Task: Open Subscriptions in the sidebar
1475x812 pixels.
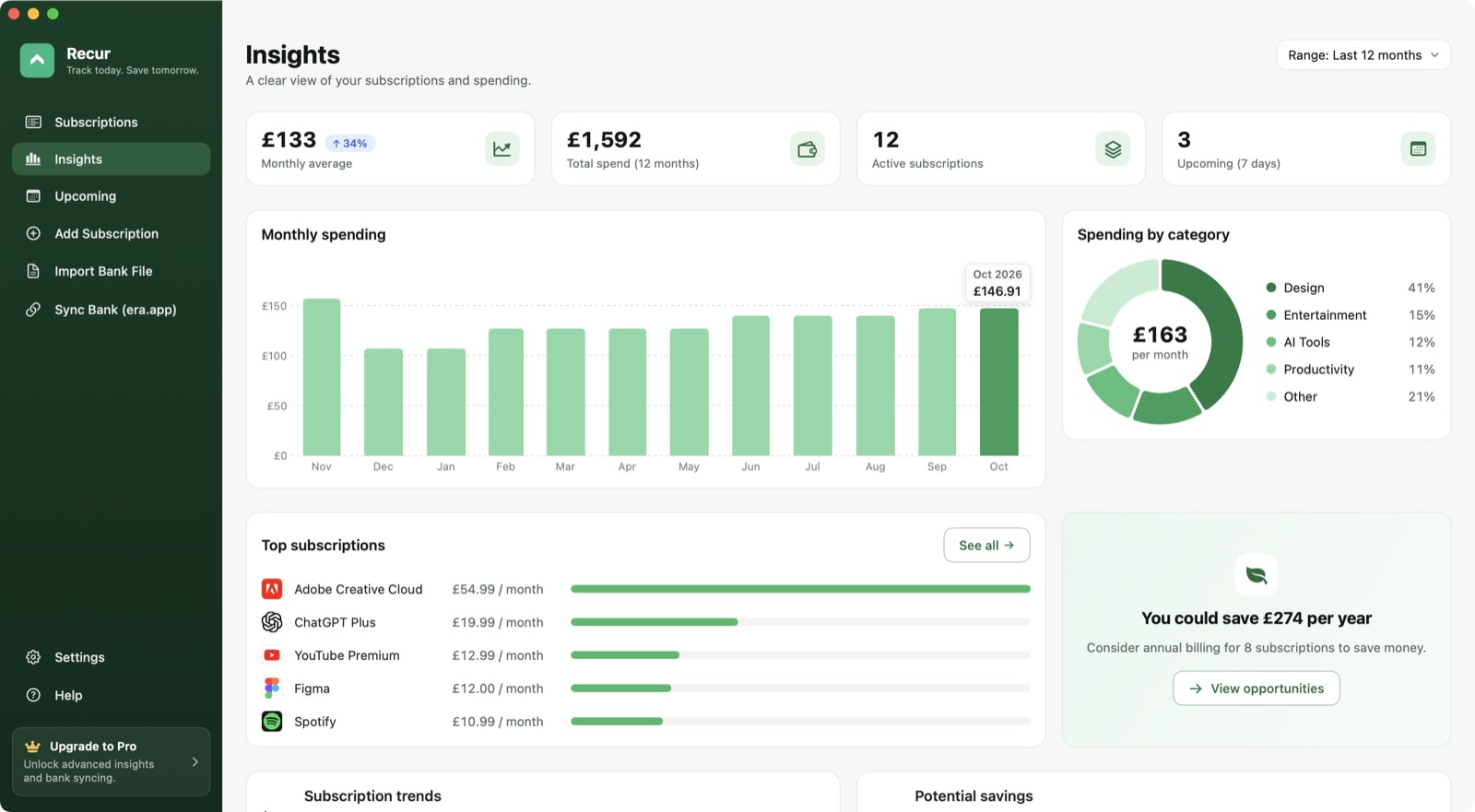Action: coord(111,122)
